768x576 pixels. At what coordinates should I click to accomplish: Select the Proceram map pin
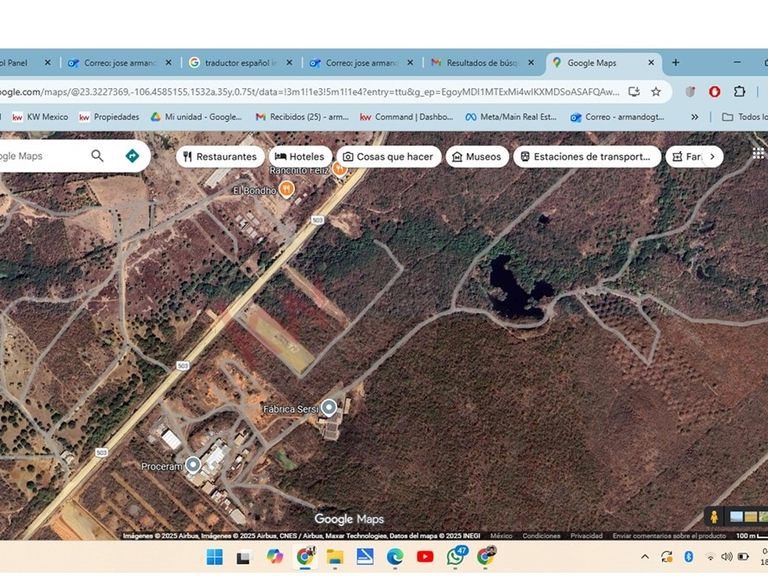192,465
